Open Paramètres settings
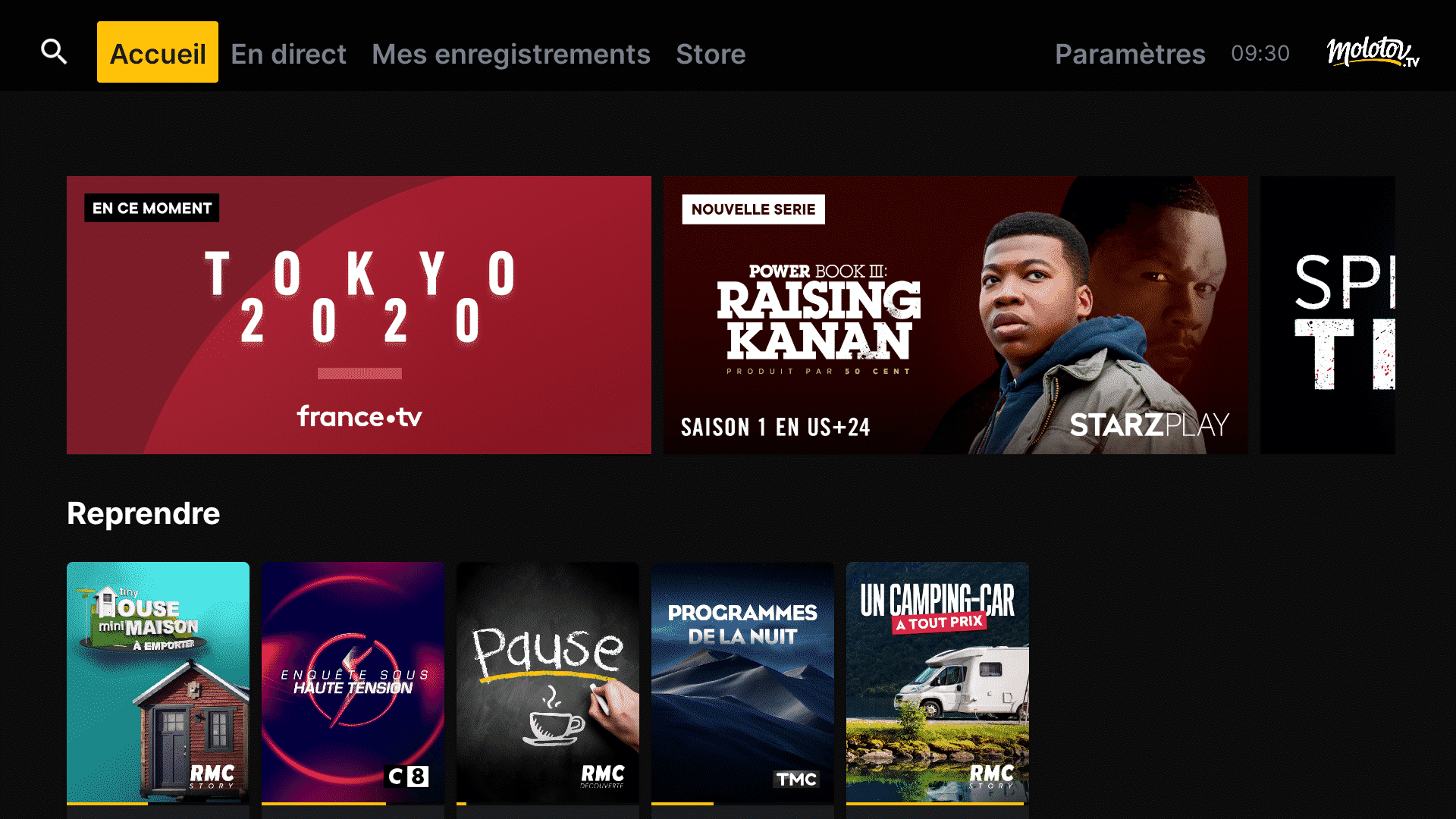 (1130, 54)
